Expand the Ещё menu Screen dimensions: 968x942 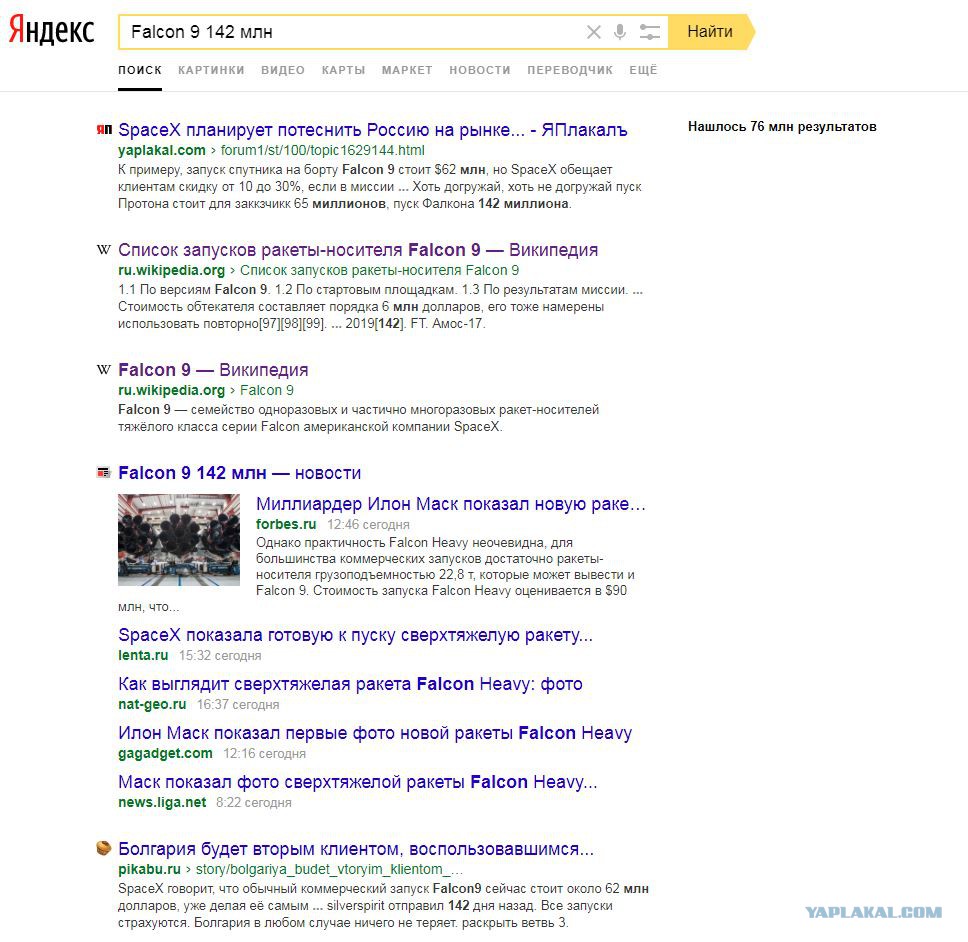click(x=643, y=70)
